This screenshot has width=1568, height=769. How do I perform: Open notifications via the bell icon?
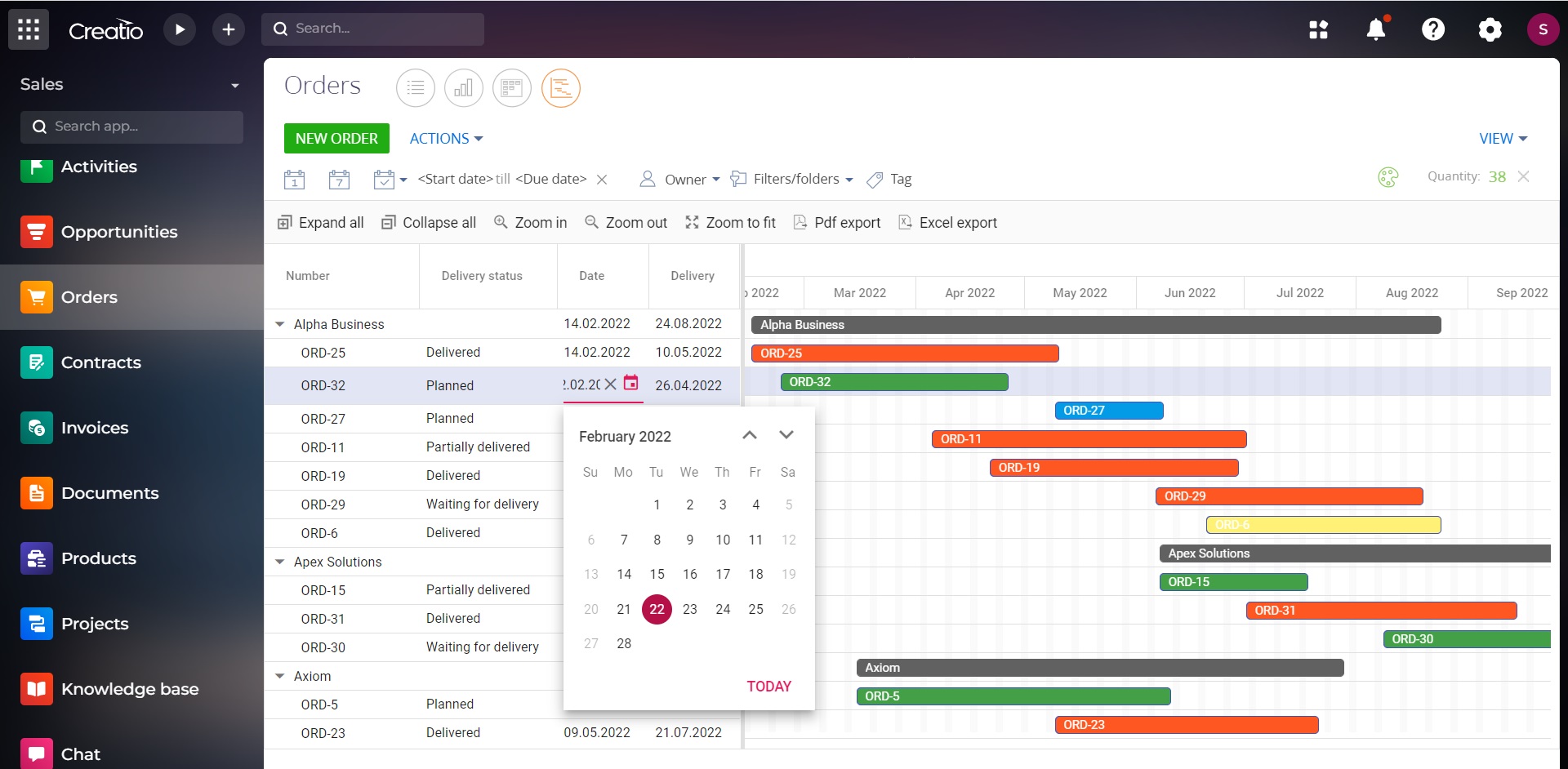(x=1375, y=29)
